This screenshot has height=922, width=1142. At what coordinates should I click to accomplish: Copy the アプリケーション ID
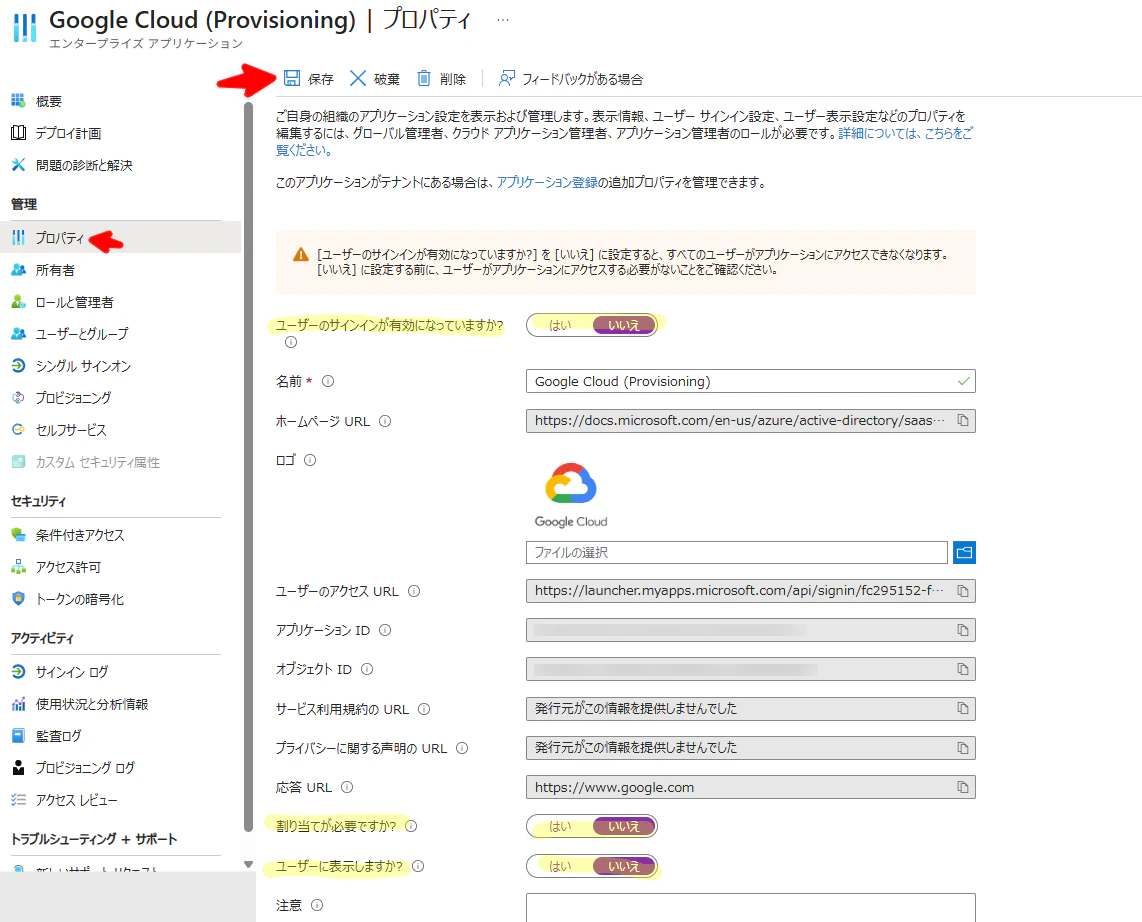tap(963, 630)
